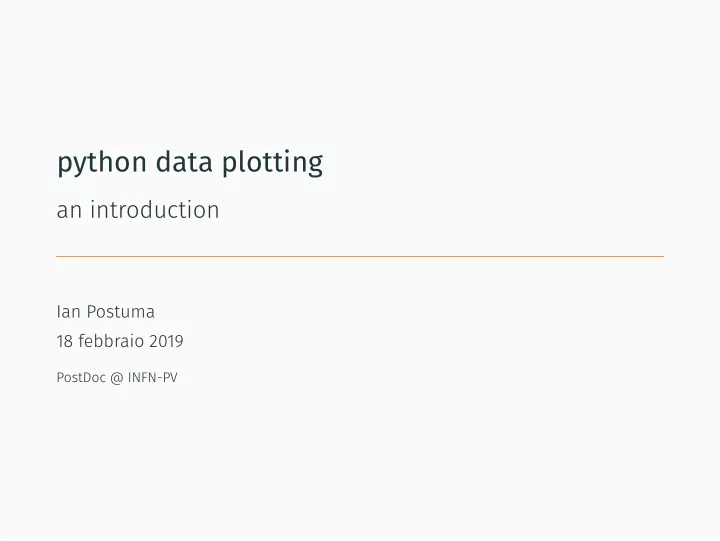The image size is (720, 541).
Task: Click the "PostDoc" affiliation word
Action: click(81, 378)
